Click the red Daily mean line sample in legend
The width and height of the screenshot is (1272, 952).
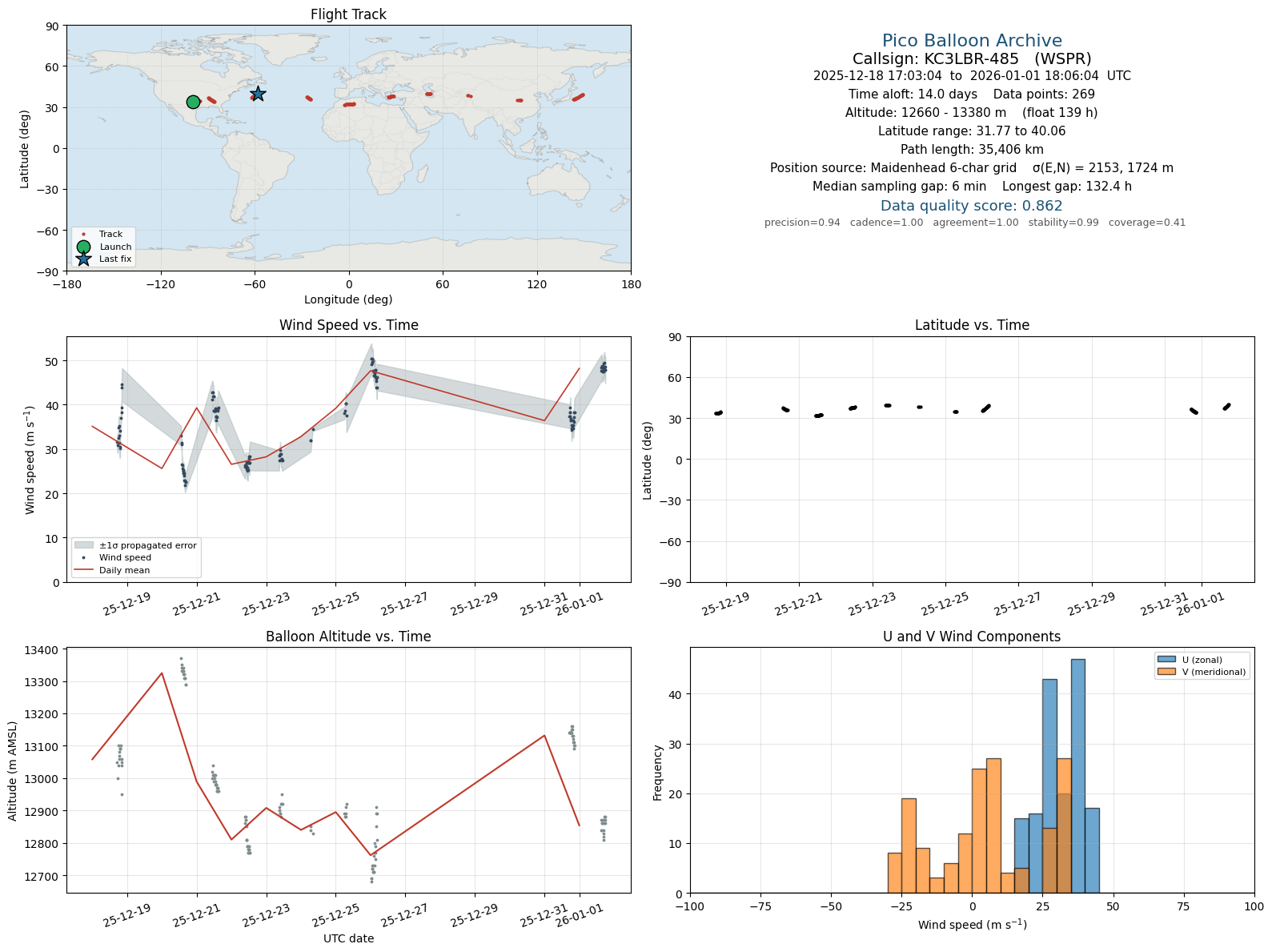[84, 570]
